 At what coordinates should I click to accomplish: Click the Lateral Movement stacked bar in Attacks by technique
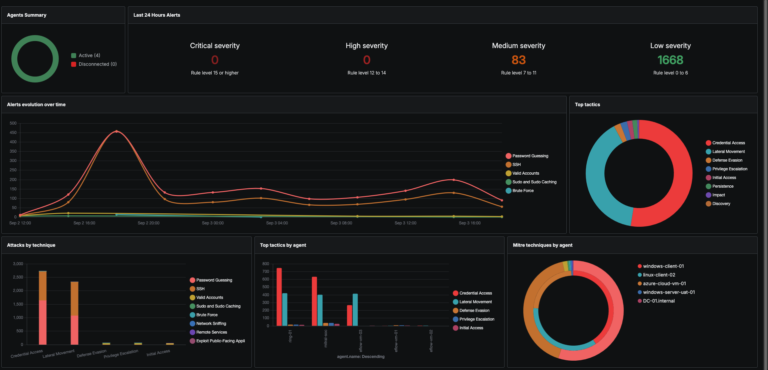pyautogui.click(x=74, y=313)
